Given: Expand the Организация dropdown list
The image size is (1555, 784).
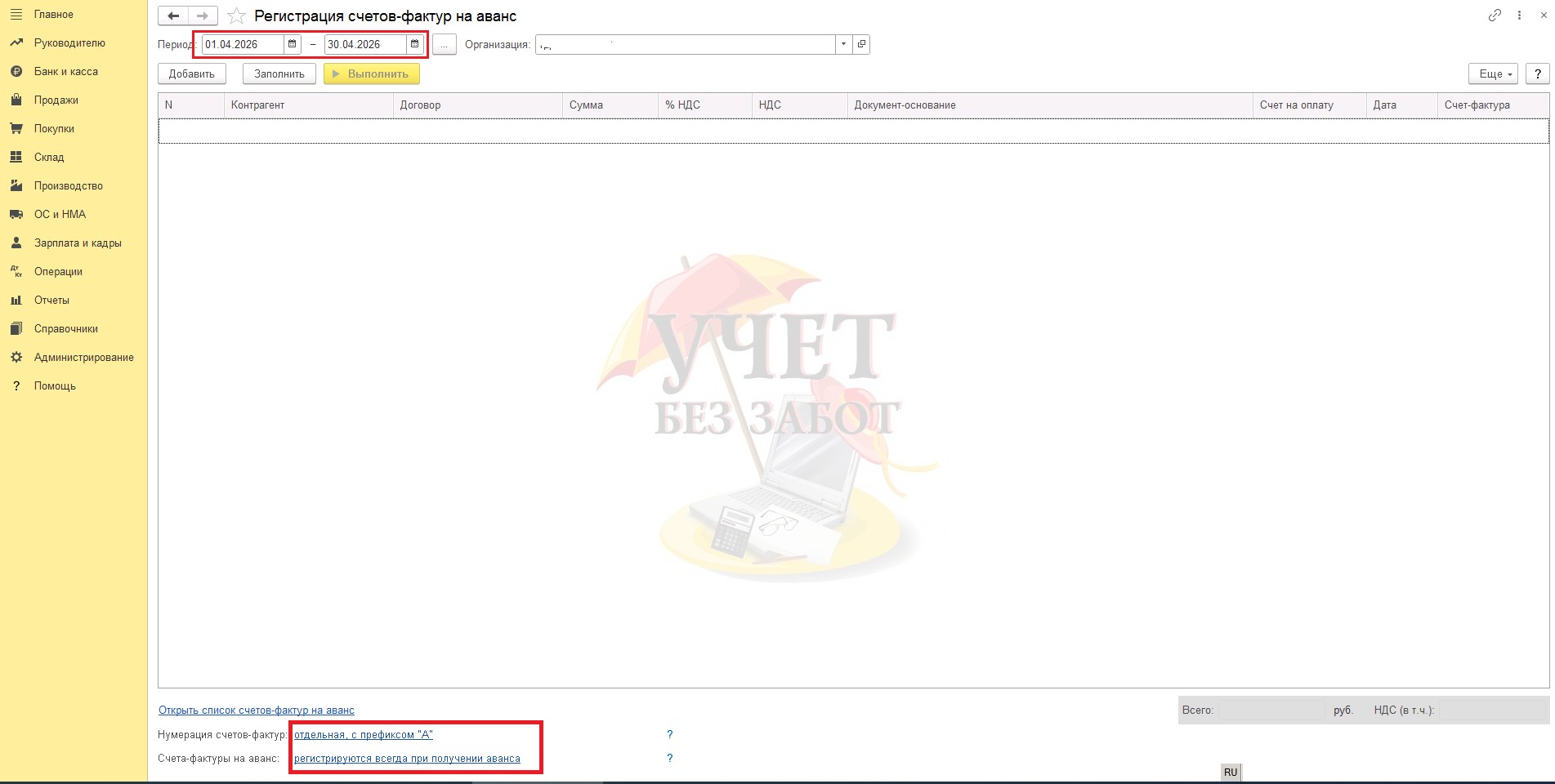Looking at the screenshot, I should click(x=843, y=44).
